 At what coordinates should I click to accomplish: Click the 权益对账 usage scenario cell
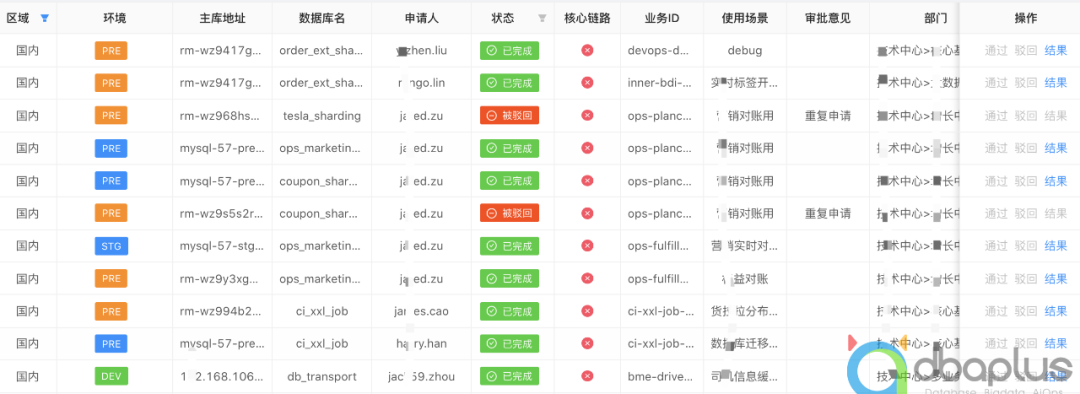coord(745,279)
